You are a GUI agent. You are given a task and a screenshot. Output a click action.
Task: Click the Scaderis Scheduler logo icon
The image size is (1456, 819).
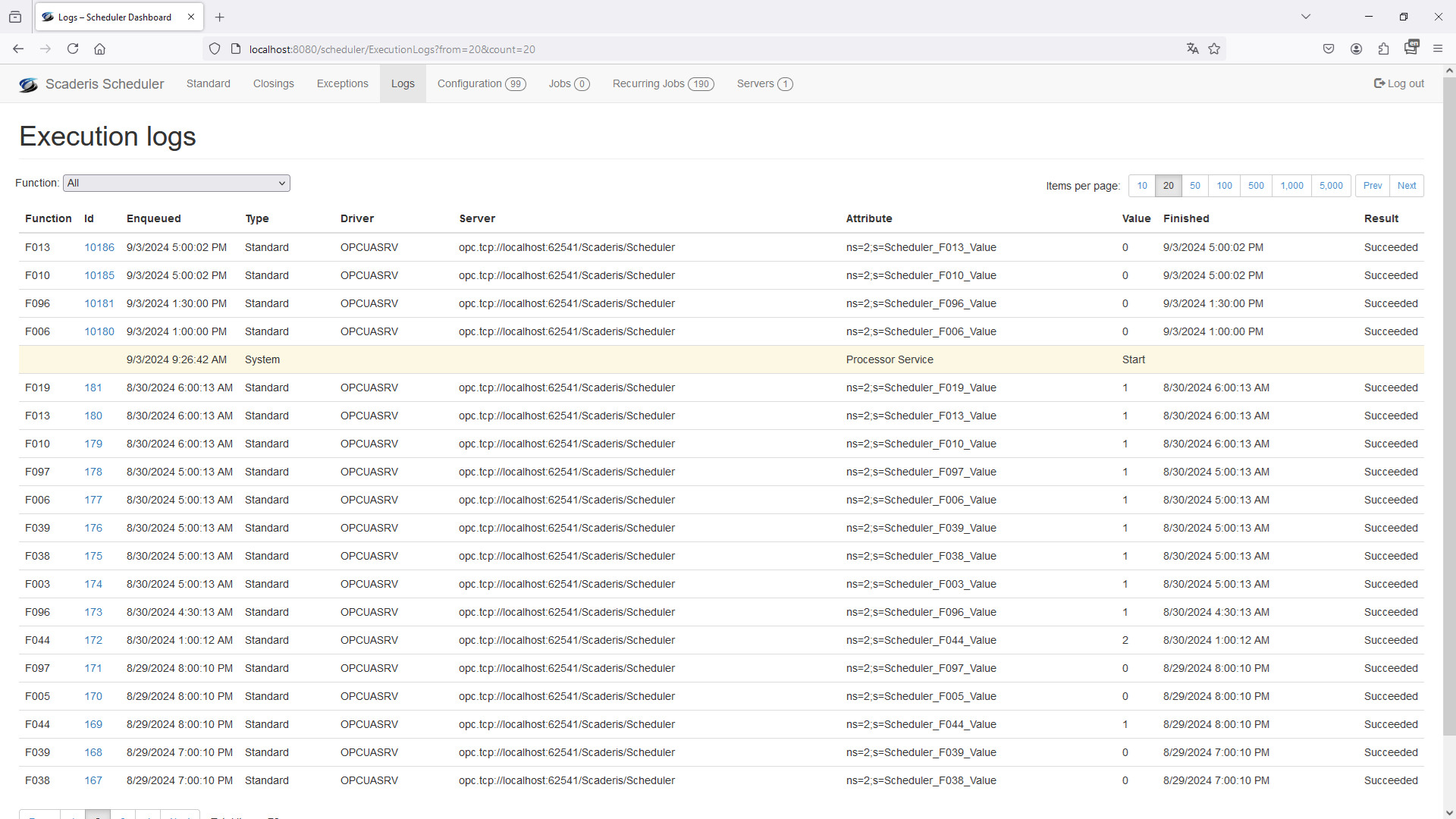[28, 84]
